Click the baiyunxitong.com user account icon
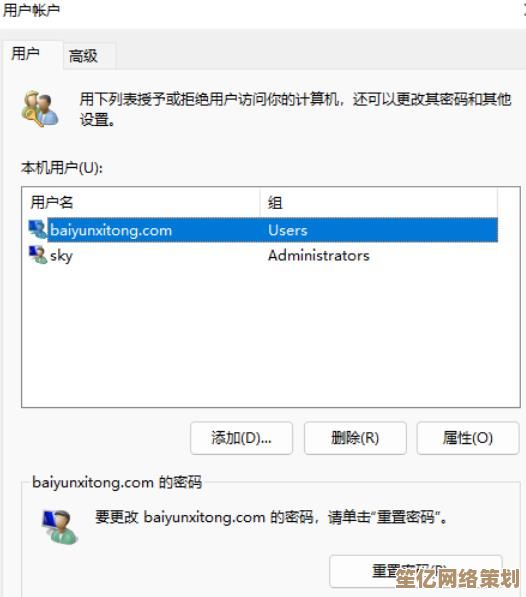 (x=37, y=230)
